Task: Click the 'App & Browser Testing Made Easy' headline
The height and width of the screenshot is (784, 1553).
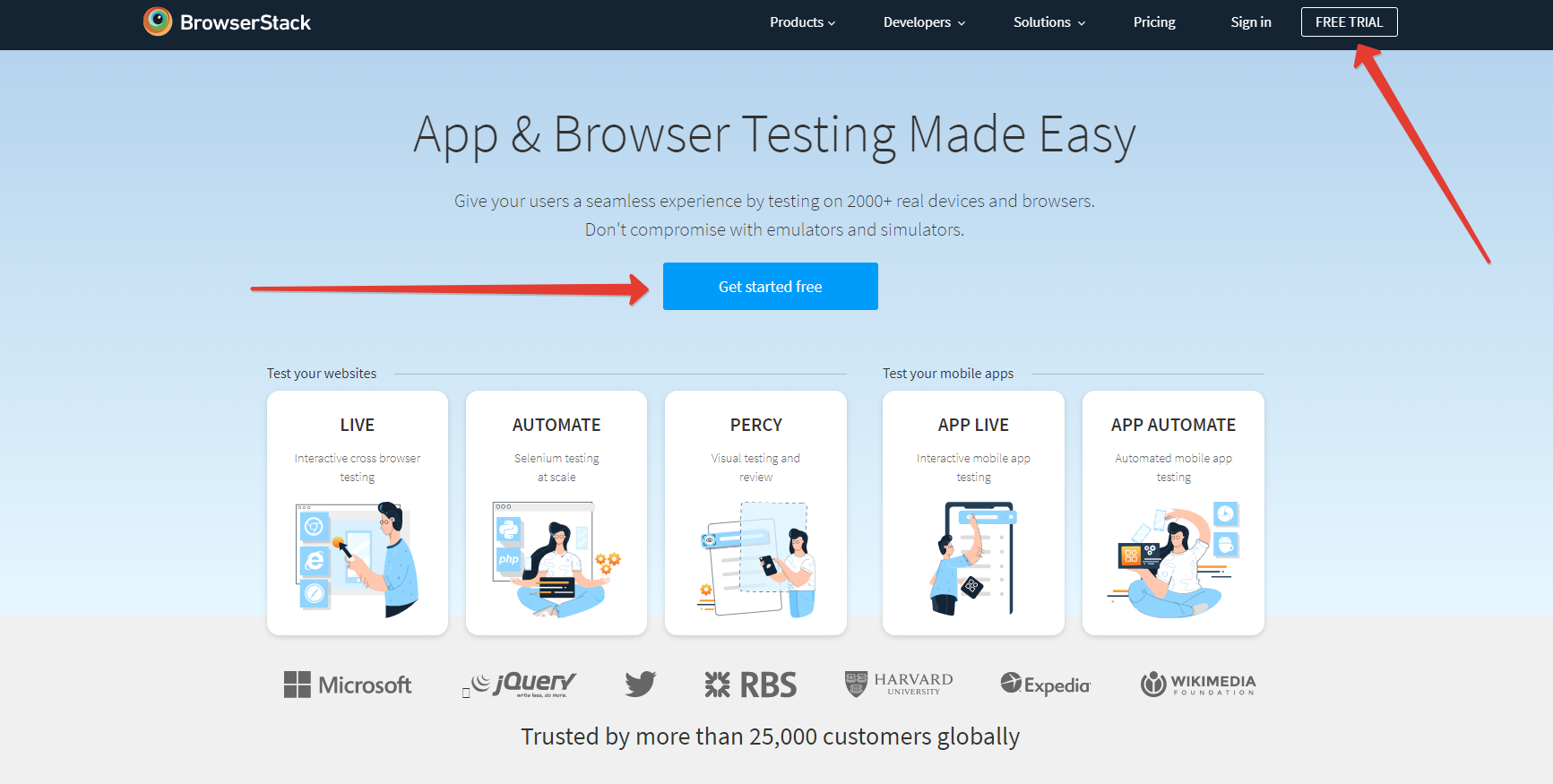Action: (775, 135)
